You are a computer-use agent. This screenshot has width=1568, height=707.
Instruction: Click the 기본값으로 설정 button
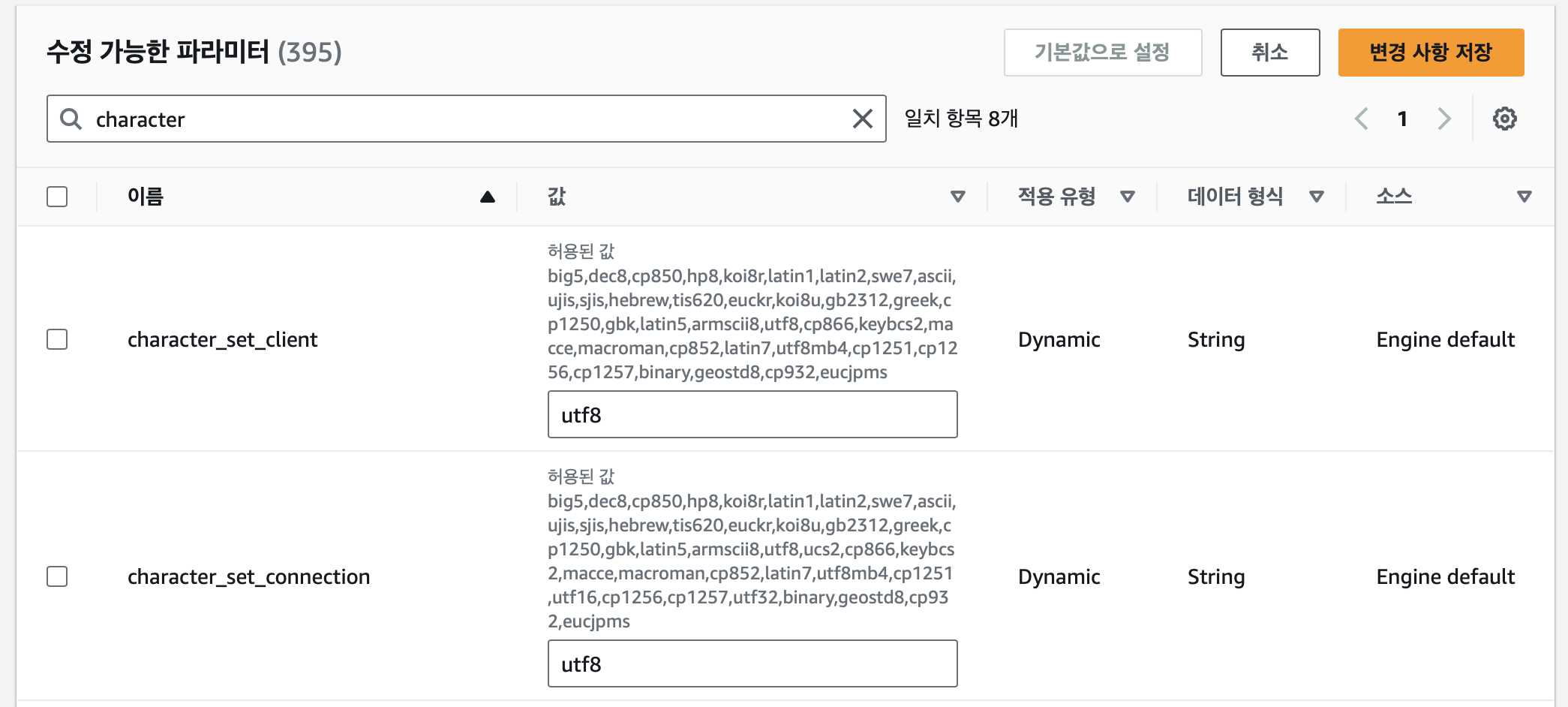(x=1103, y=53)
